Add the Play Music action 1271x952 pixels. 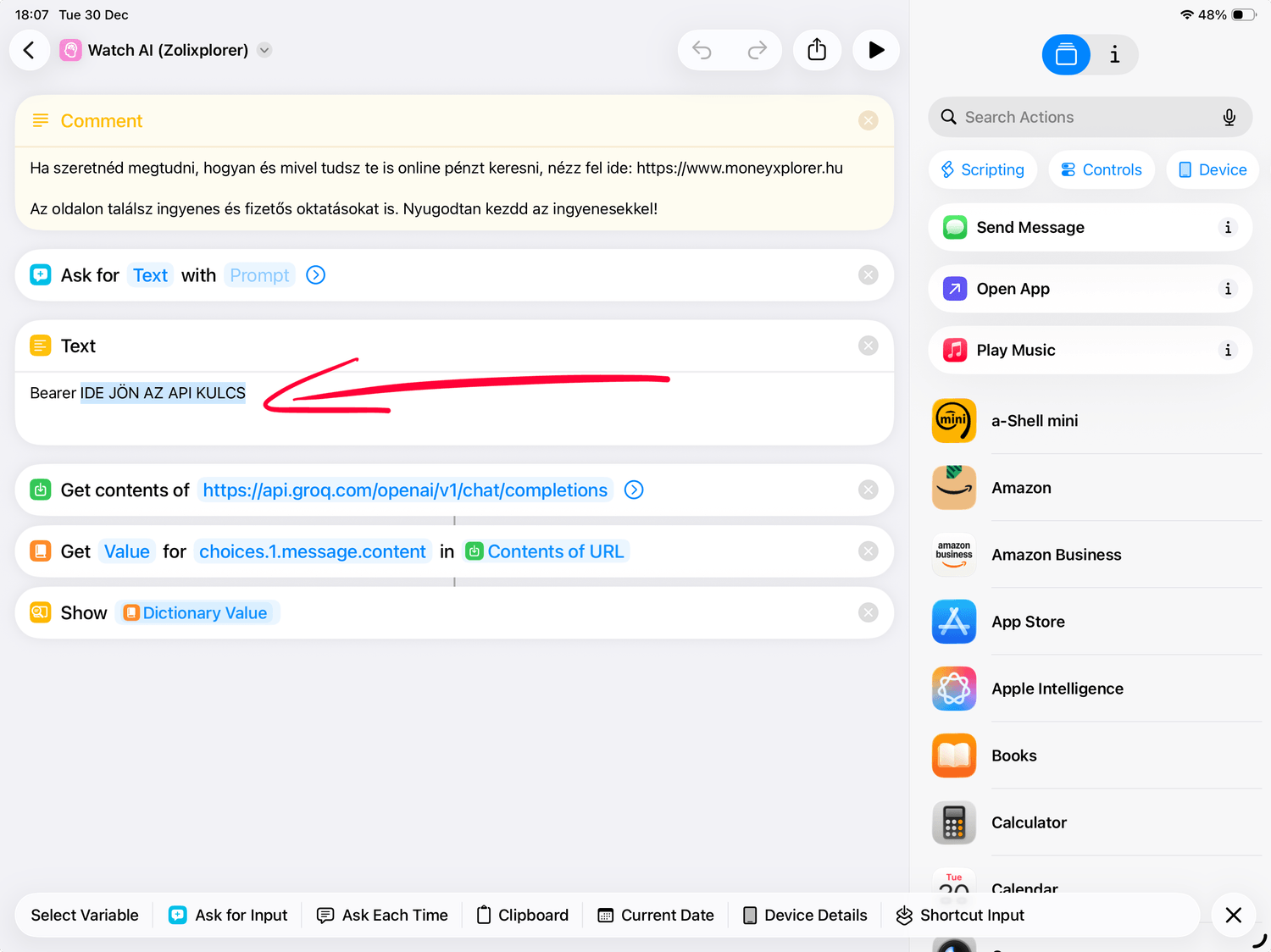click(x=1090, y=350)
